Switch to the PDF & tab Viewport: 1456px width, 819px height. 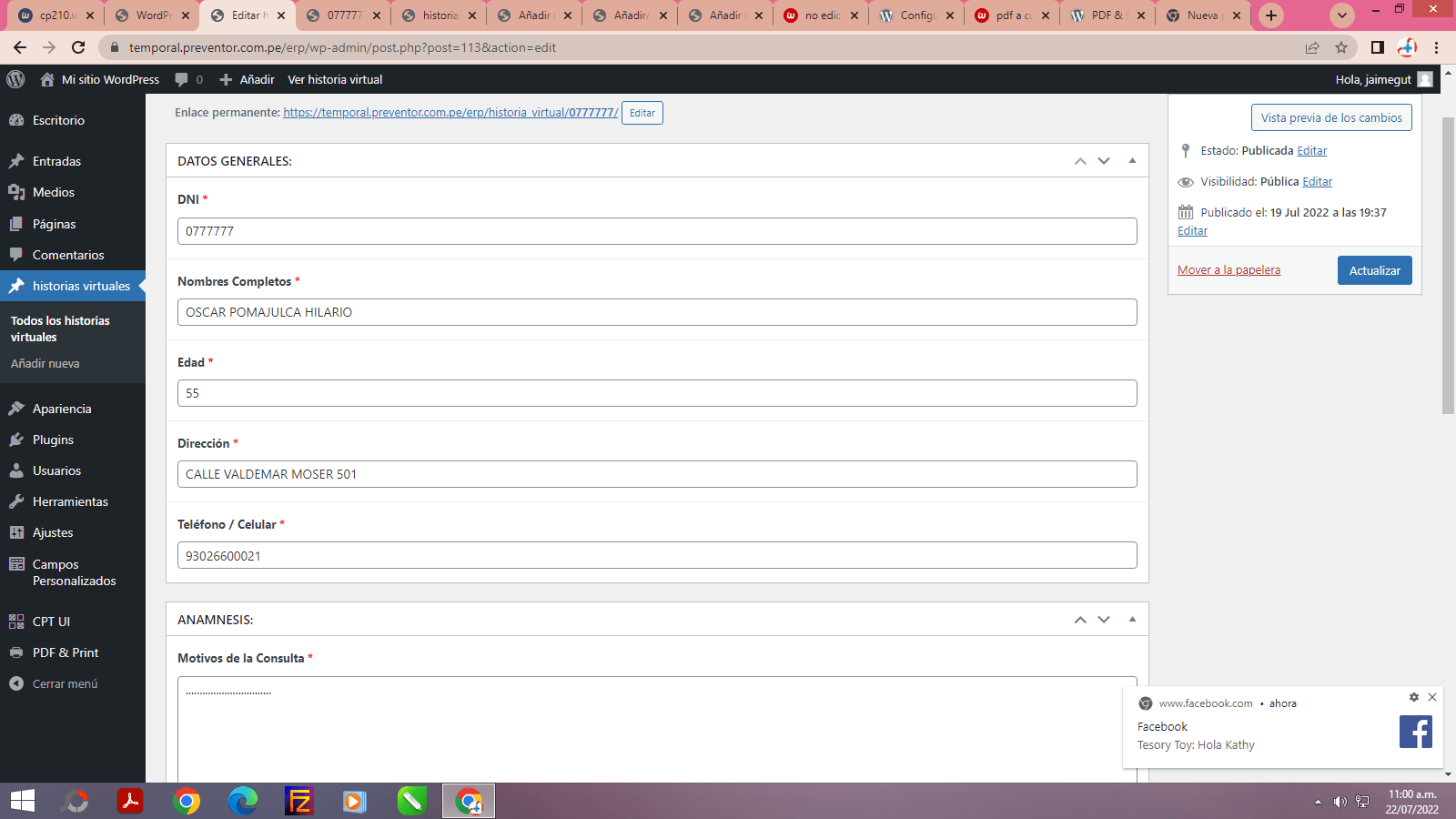[1107, 15]
